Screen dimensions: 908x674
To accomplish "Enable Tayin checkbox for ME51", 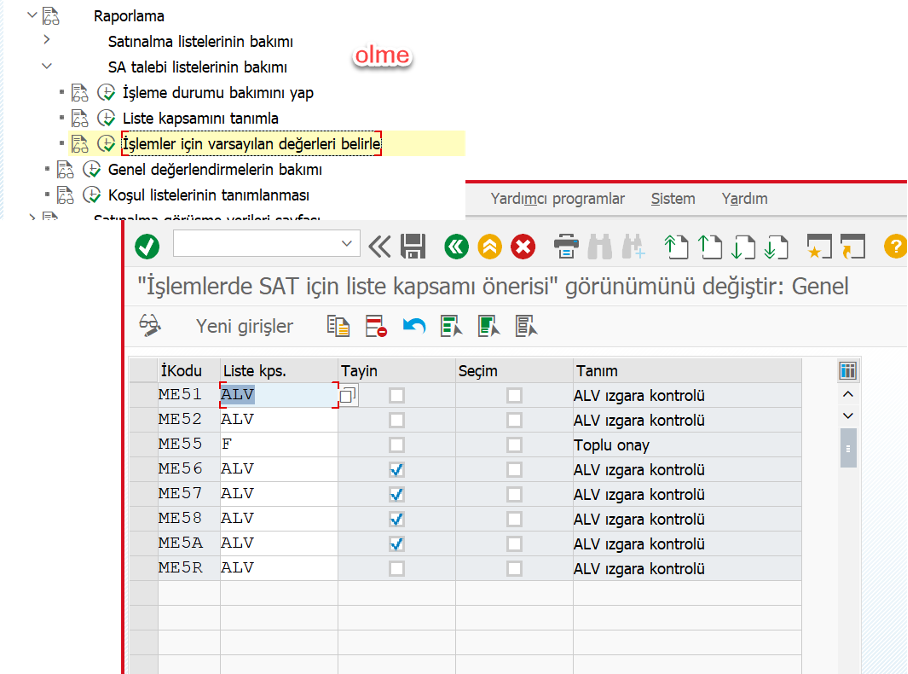I will 397,395.
